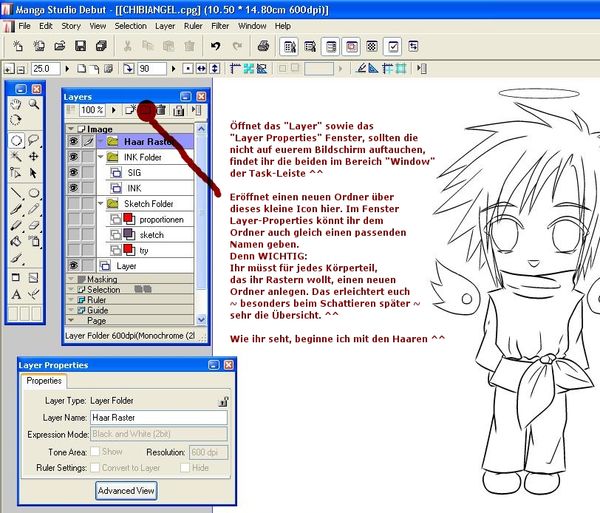Select the Text (A) tool
This screenshot has height=513, width=600.
pos(16,295)
